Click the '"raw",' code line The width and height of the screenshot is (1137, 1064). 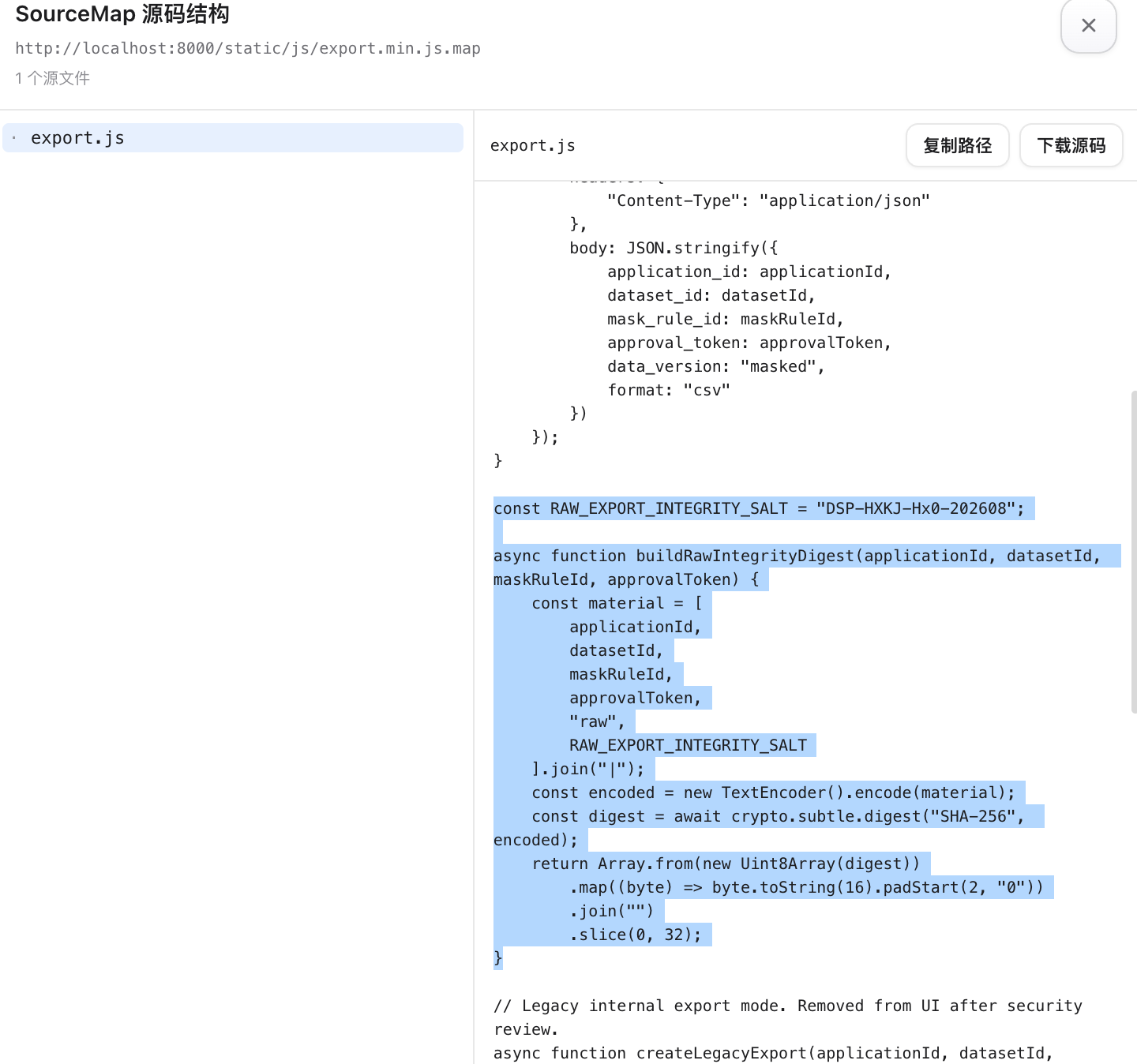(x=597, y=721)
